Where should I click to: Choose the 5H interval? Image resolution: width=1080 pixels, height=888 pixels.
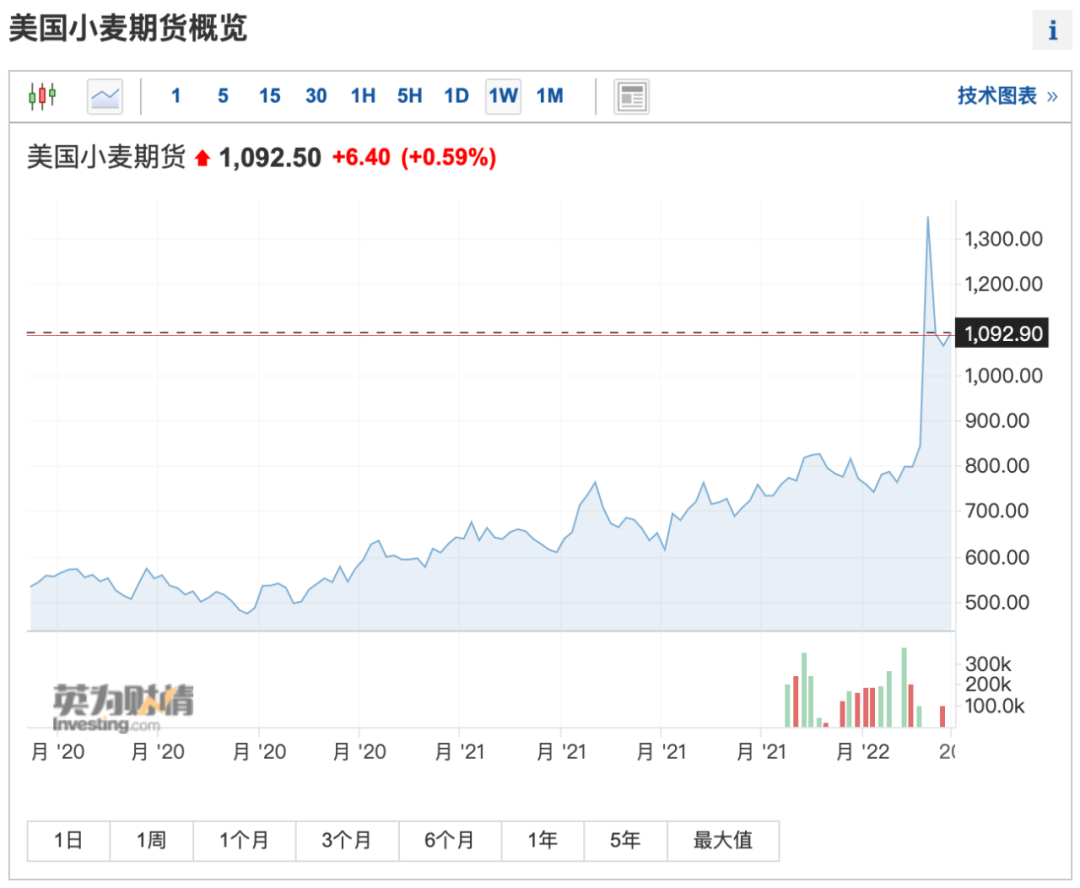409,96
